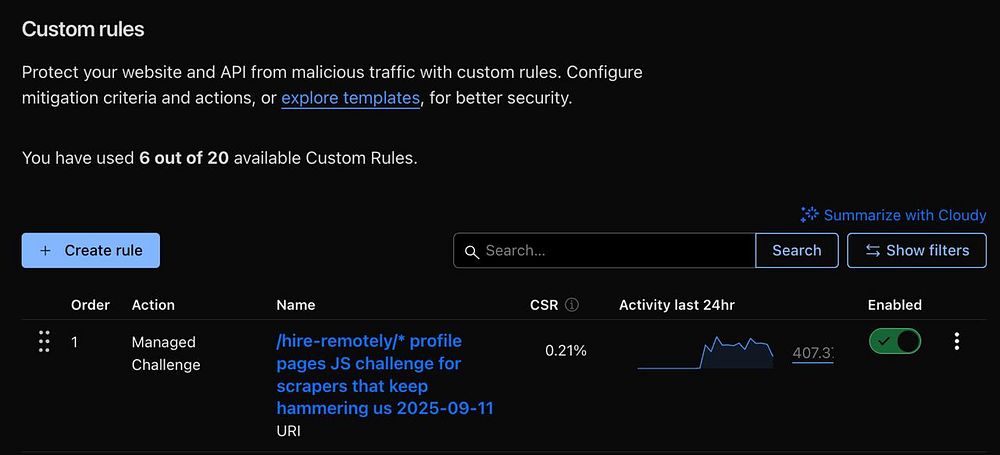This screenshot has height=455, width=1000.
Task: View the 24hr activity sparkline chart
Action: [x=705, y=353]
